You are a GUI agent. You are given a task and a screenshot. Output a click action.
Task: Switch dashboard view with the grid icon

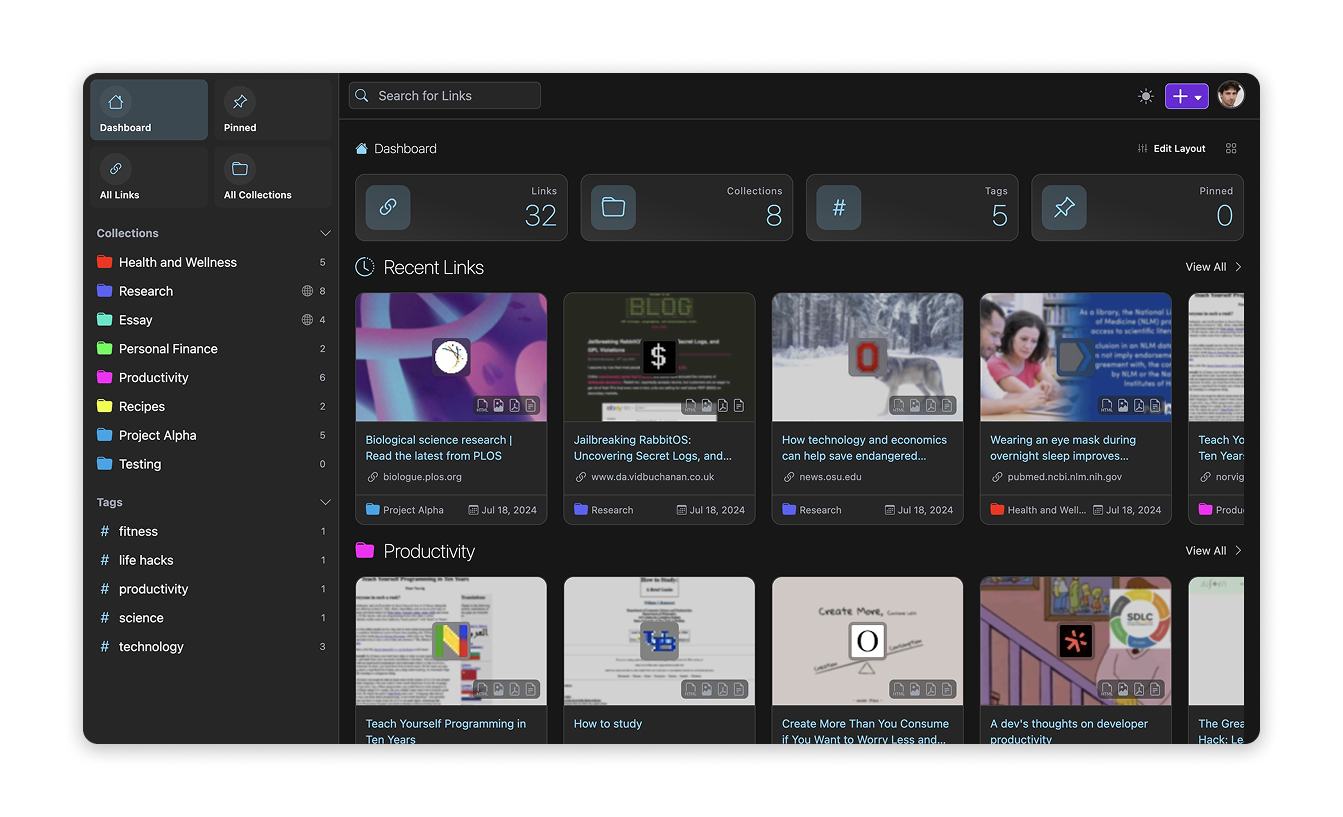coord(1231,148)
